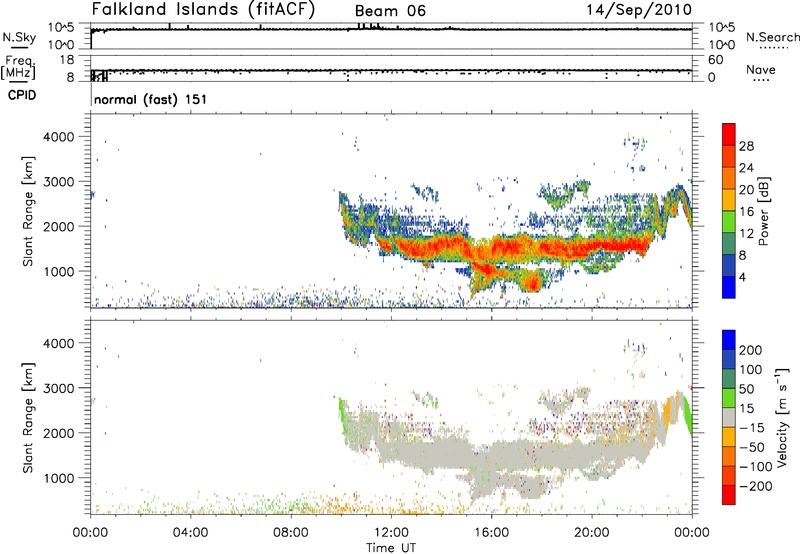Click the "8" label on the power colorbar
This screenshot has height=554, width=800.
click(742, 255)
